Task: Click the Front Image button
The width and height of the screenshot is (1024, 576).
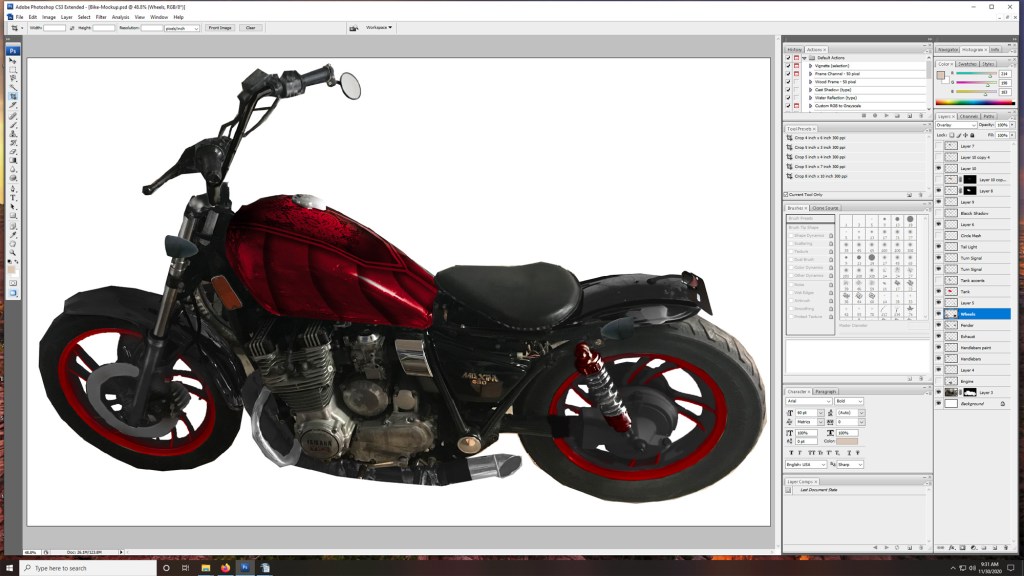Action: pos(220,28)
